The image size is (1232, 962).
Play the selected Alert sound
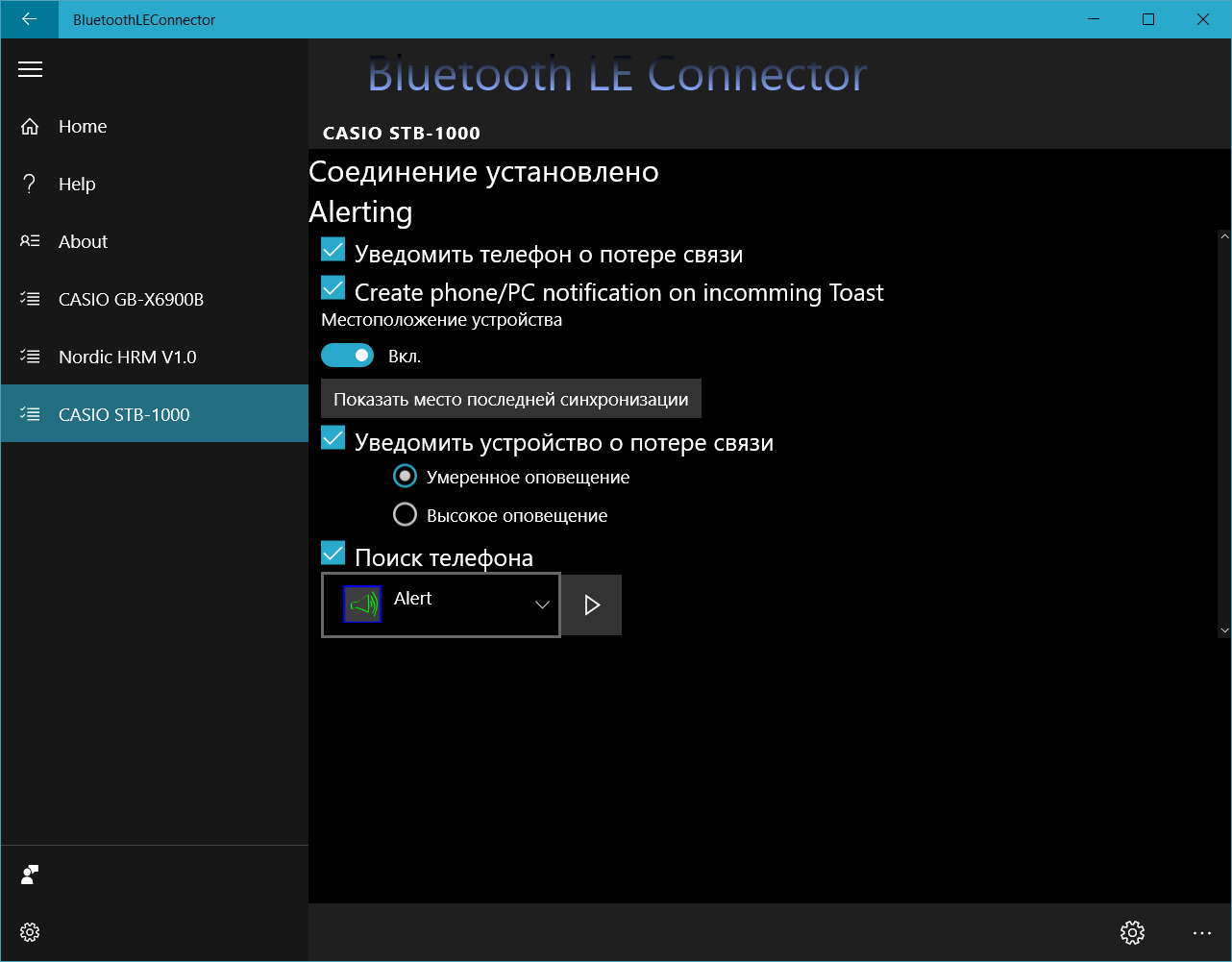[592, 604]
